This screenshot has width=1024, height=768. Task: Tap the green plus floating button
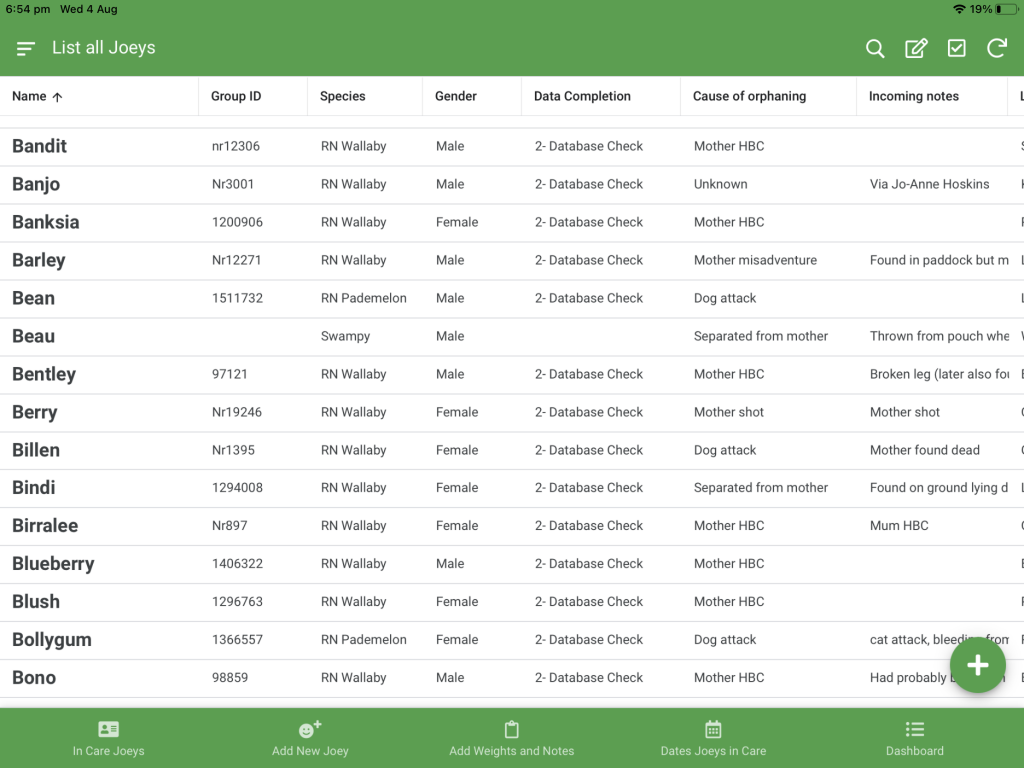pos(977,665)
